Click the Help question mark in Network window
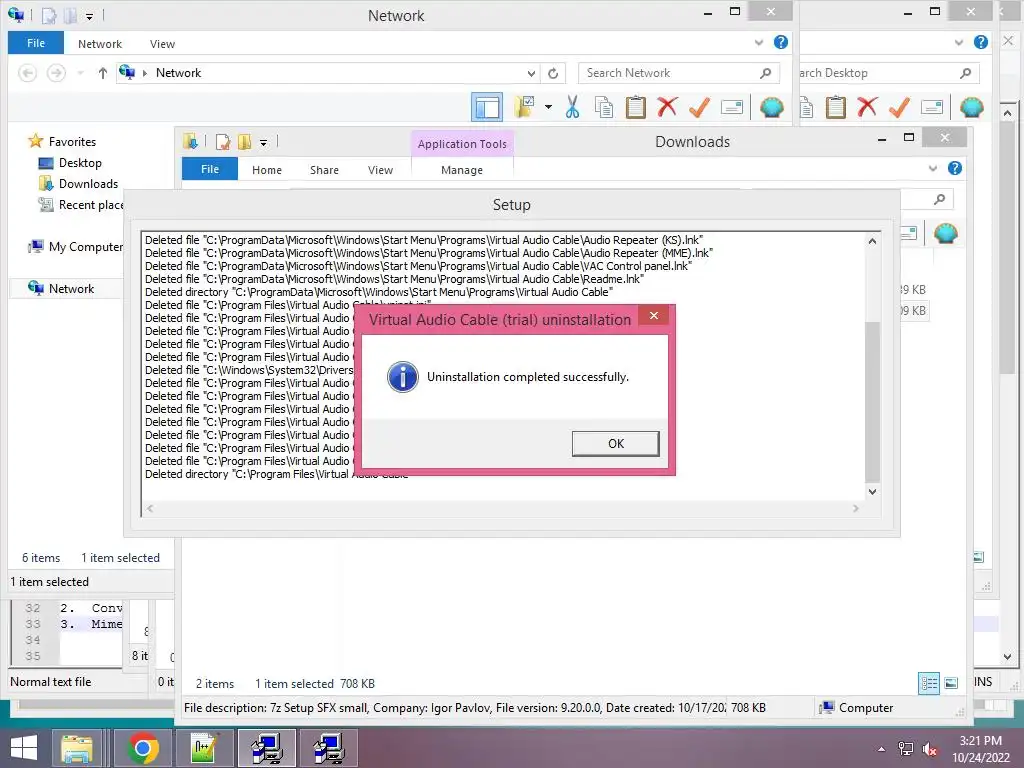This screenshot has height=768, width=1024. click(x=780, y=42)
